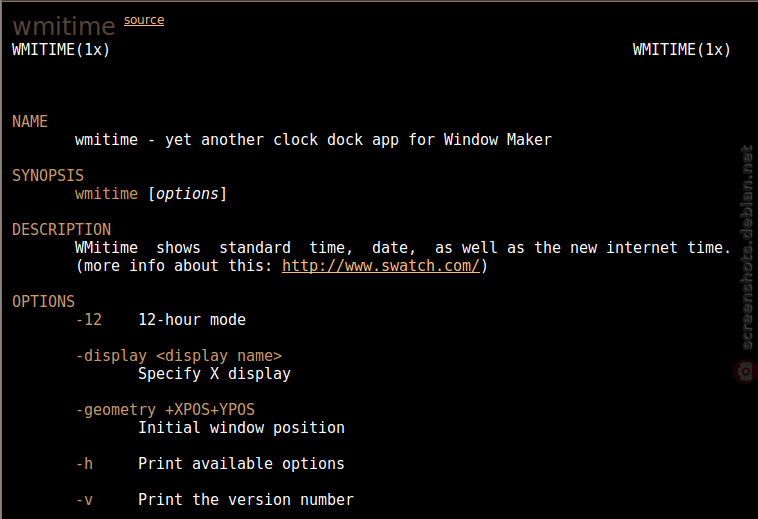Click the -display <display name> option
Image resolution: width=758 pixels, height=519 pixels.
179,356
